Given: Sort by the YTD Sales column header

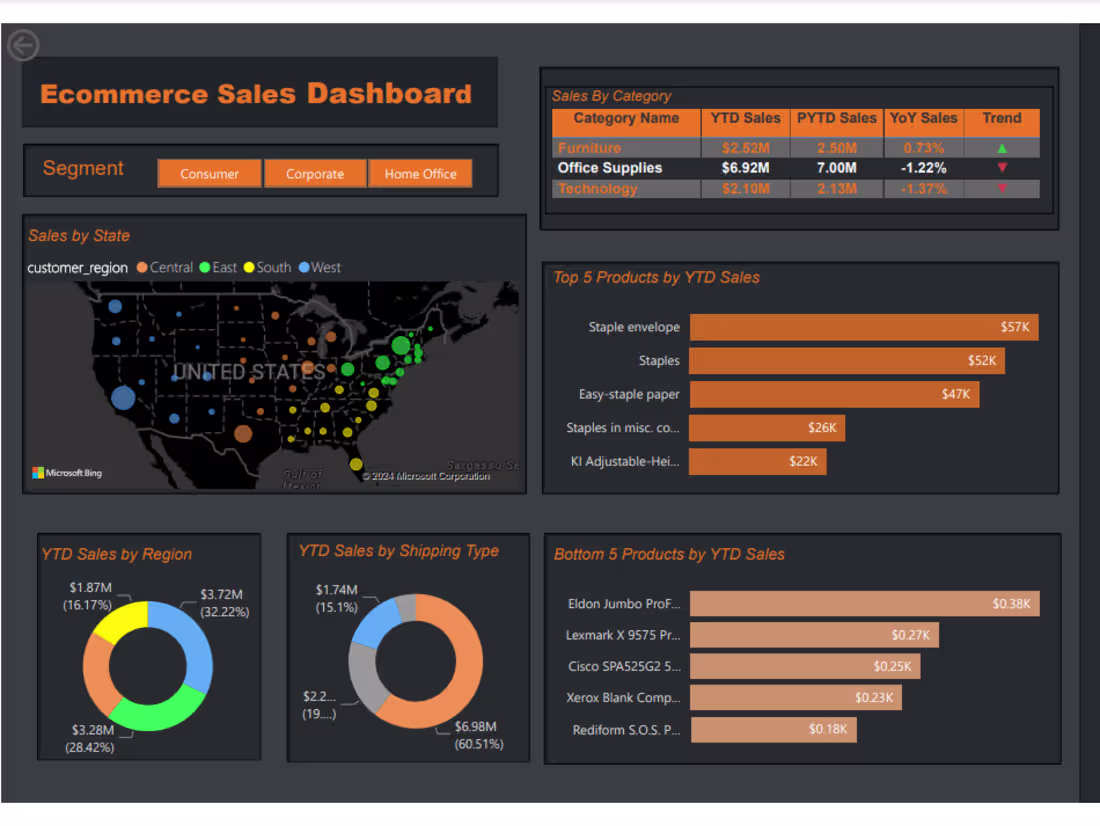Looking at the screenshot, I should pyautogui.click(x=745, y=117).
